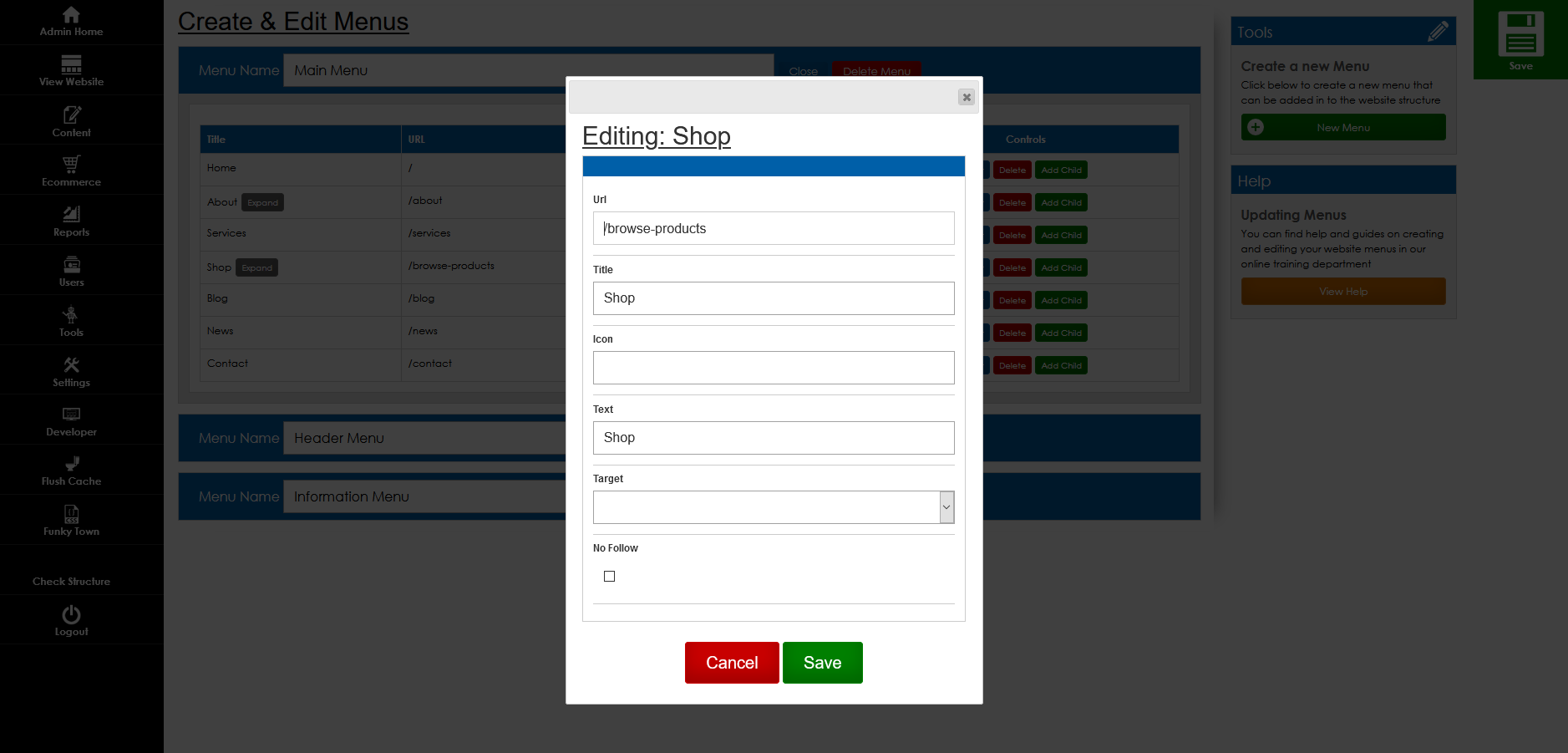Open Admin Home from the sidebar
Viewport: 1568px width, 753px height.
coord(72,22)
